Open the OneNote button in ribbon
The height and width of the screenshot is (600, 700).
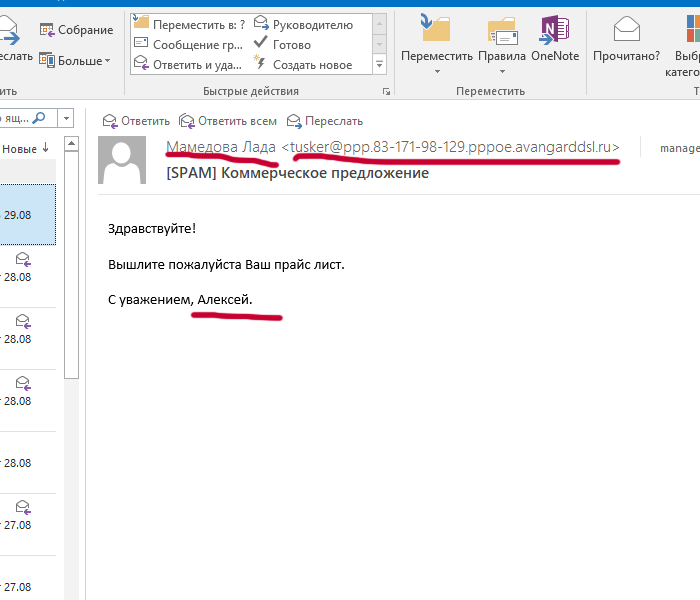555,40
